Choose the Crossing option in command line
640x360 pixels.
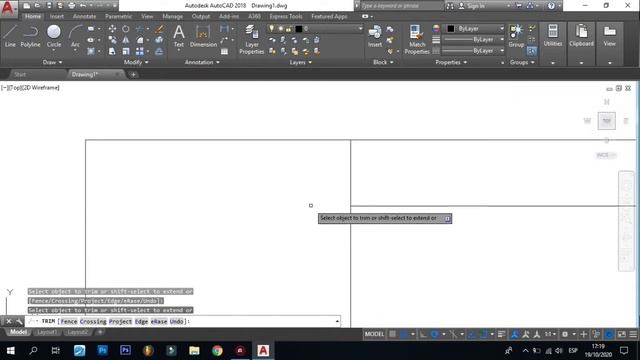(93, 321)
